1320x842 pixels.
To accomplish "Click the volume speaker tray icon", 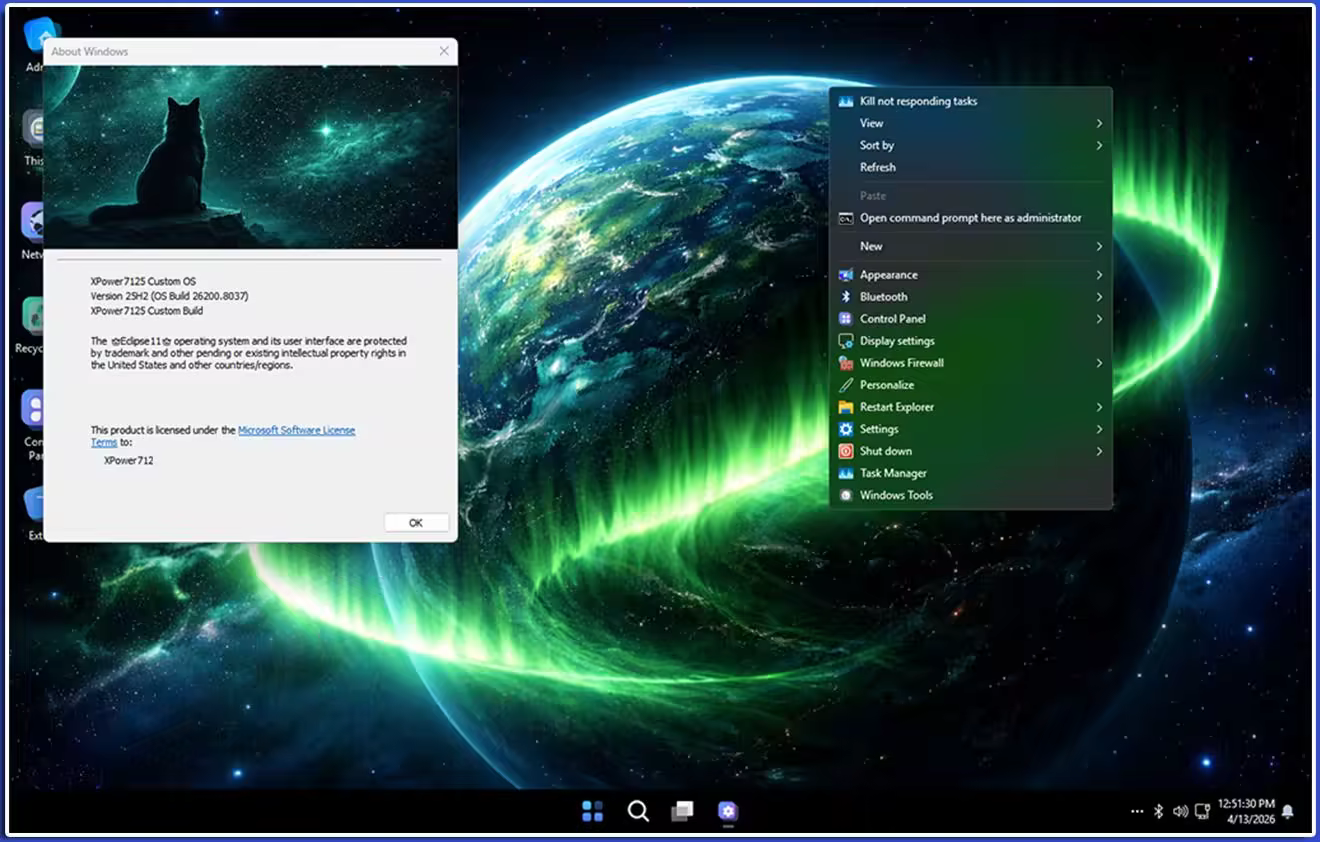I will [x=1180, y=811].
